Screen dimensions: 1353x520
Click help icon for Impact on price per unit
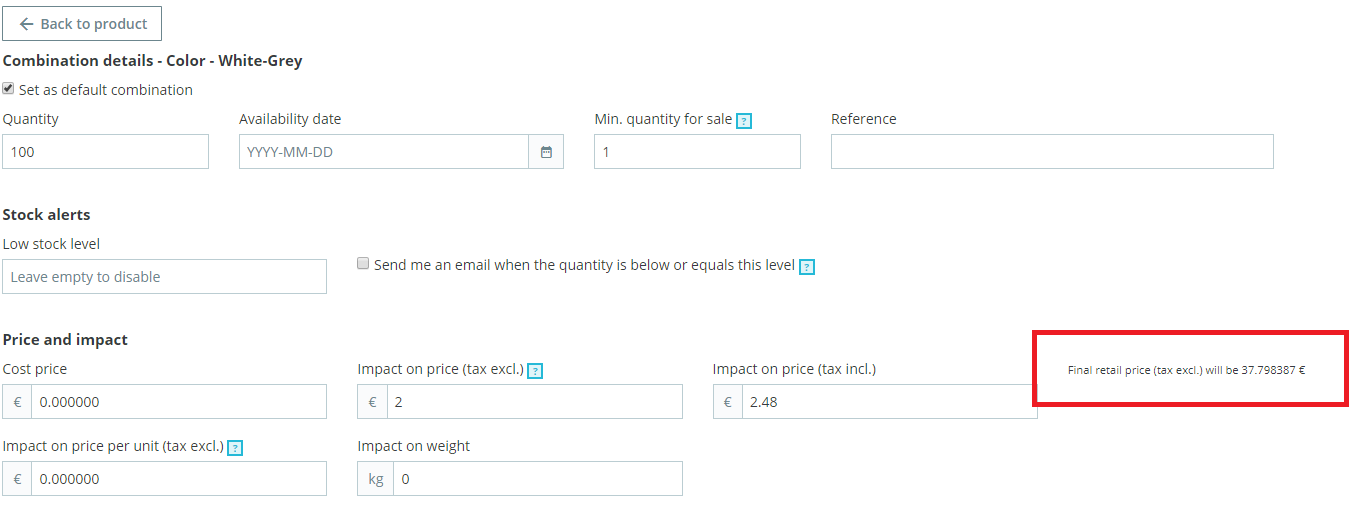click(235, 448)
